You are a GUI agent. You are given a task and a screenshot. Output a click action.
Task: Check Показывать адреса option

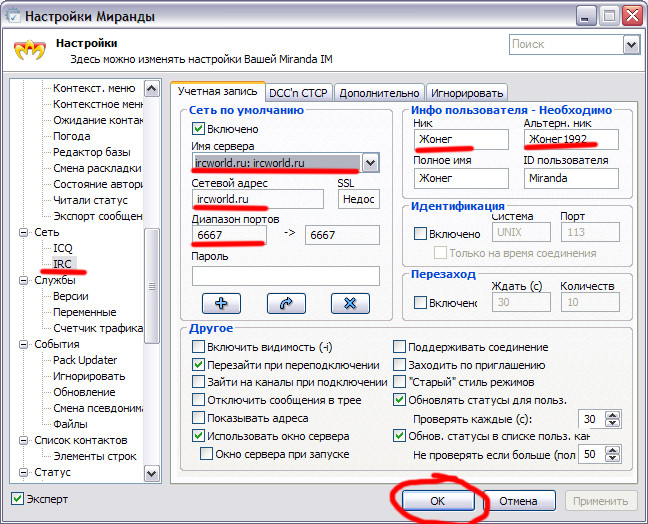click(198, 418)
